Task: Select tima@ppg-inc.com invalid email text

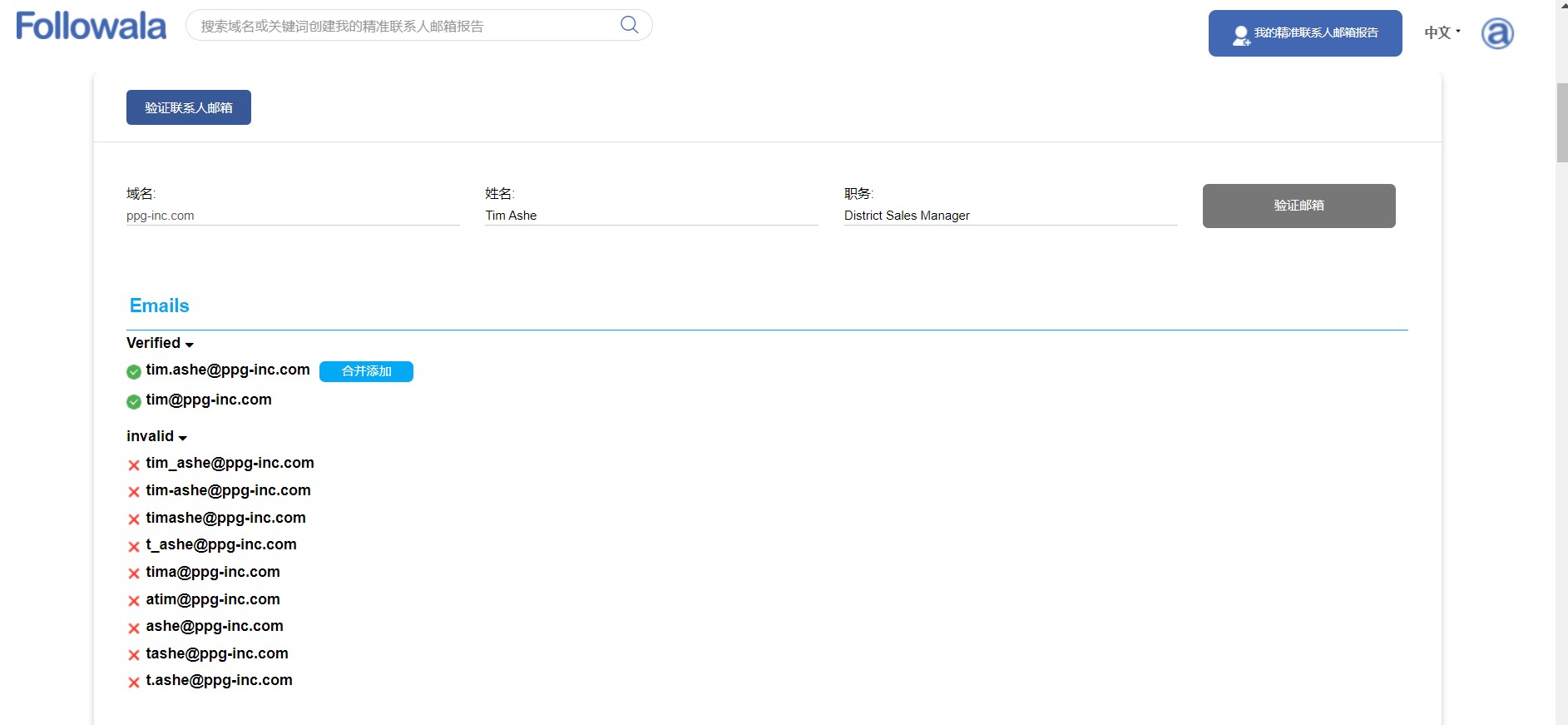Action: (213, 572)
